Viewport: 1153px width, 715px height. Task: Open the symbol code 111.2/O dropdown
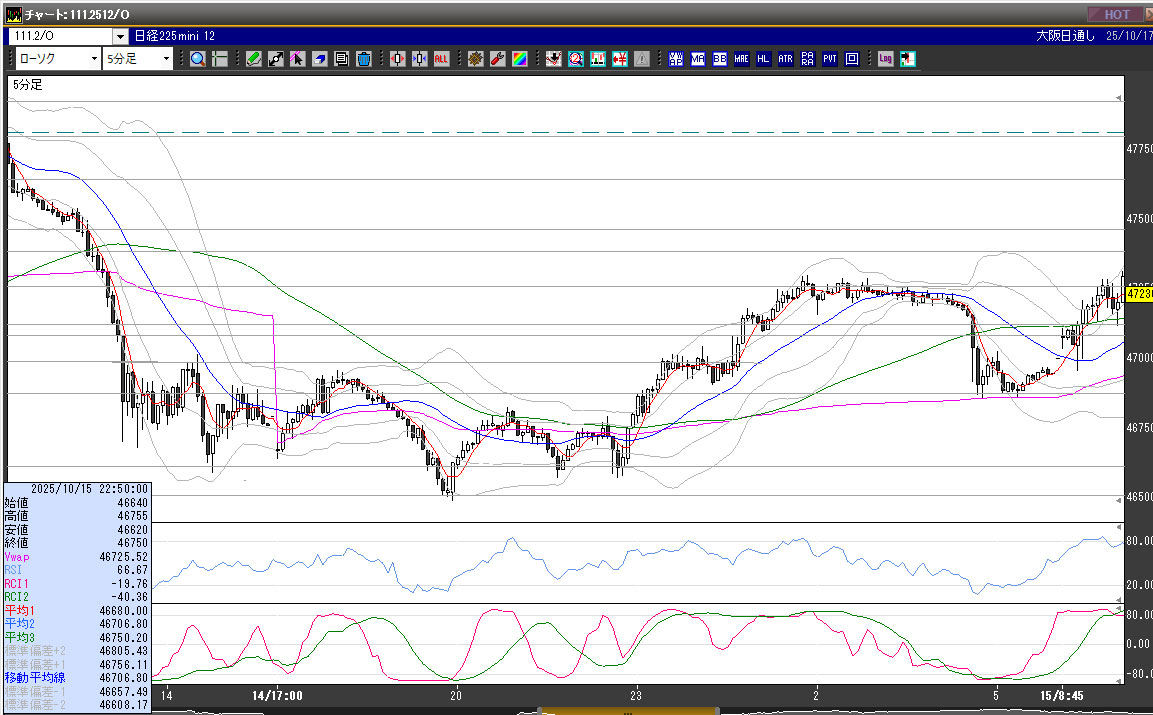119,37
